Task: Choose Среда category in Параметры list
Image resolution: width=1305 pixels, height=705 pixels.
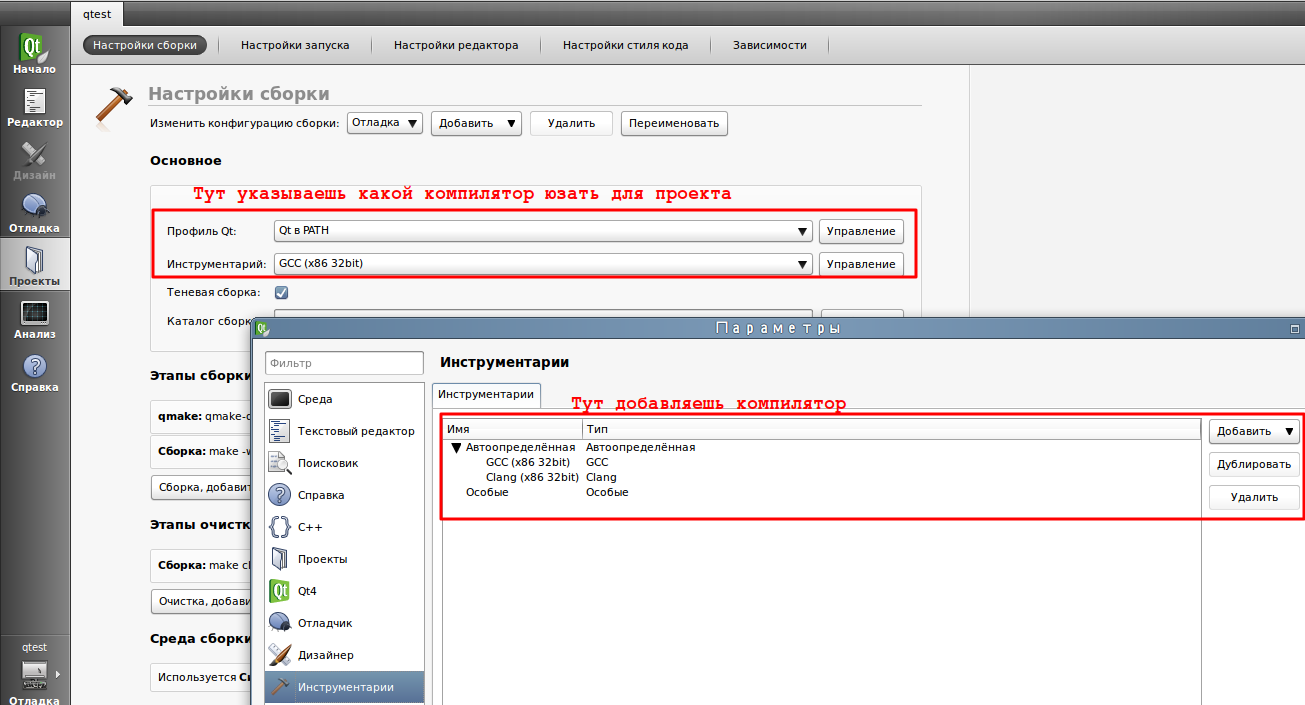Action: point(344,399)
